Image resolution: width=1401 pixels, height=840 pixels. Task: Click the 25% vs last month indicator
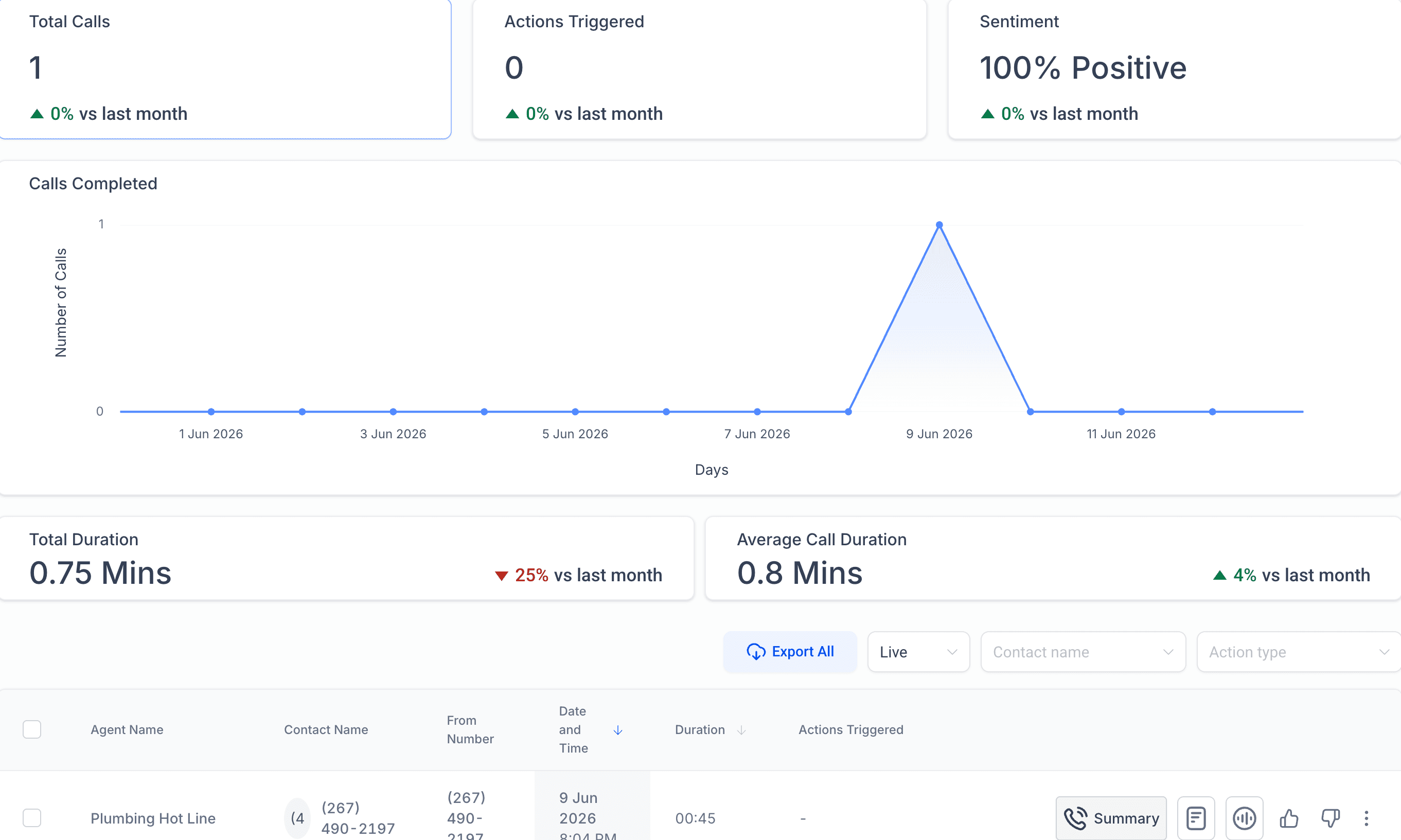(578, 575)
